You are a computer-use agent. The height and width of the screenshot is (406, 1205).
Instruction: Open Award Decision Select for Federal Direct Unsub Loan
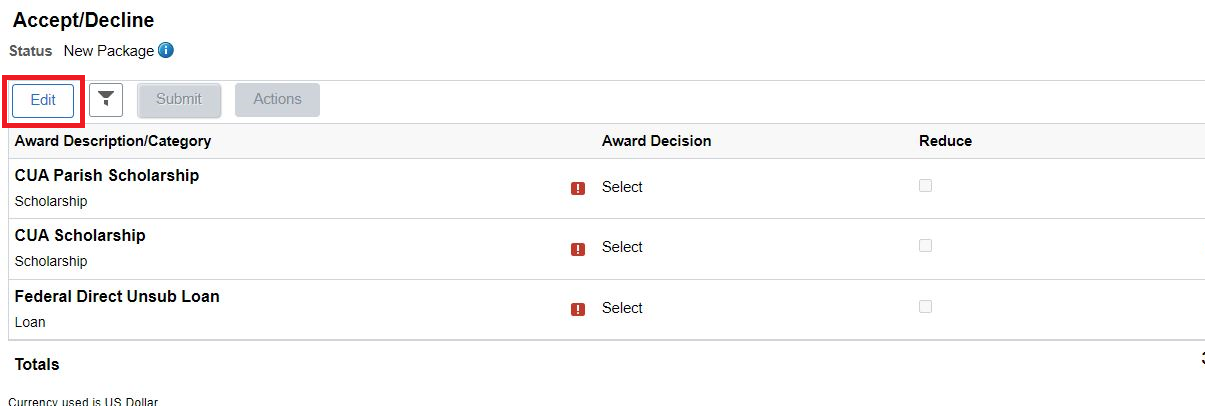[x=622, y=308]
